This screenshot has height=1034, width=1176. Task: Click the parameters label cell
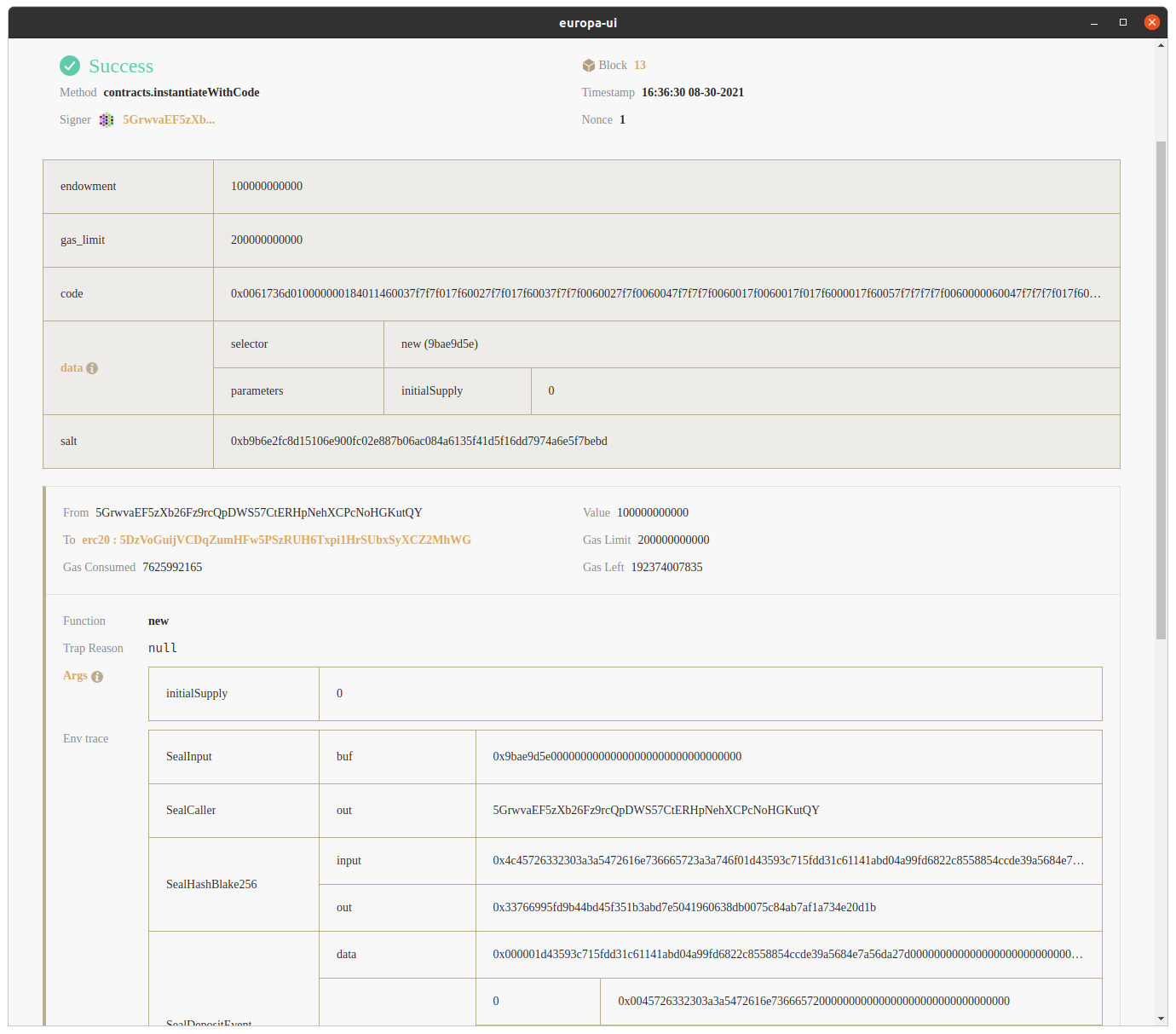pyautogui.click(x=298, y=391)
